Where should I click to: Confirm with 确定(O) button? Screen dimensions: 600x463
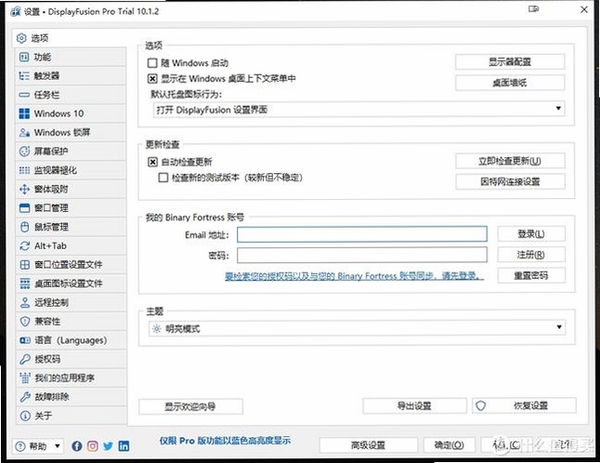(449, 445)
